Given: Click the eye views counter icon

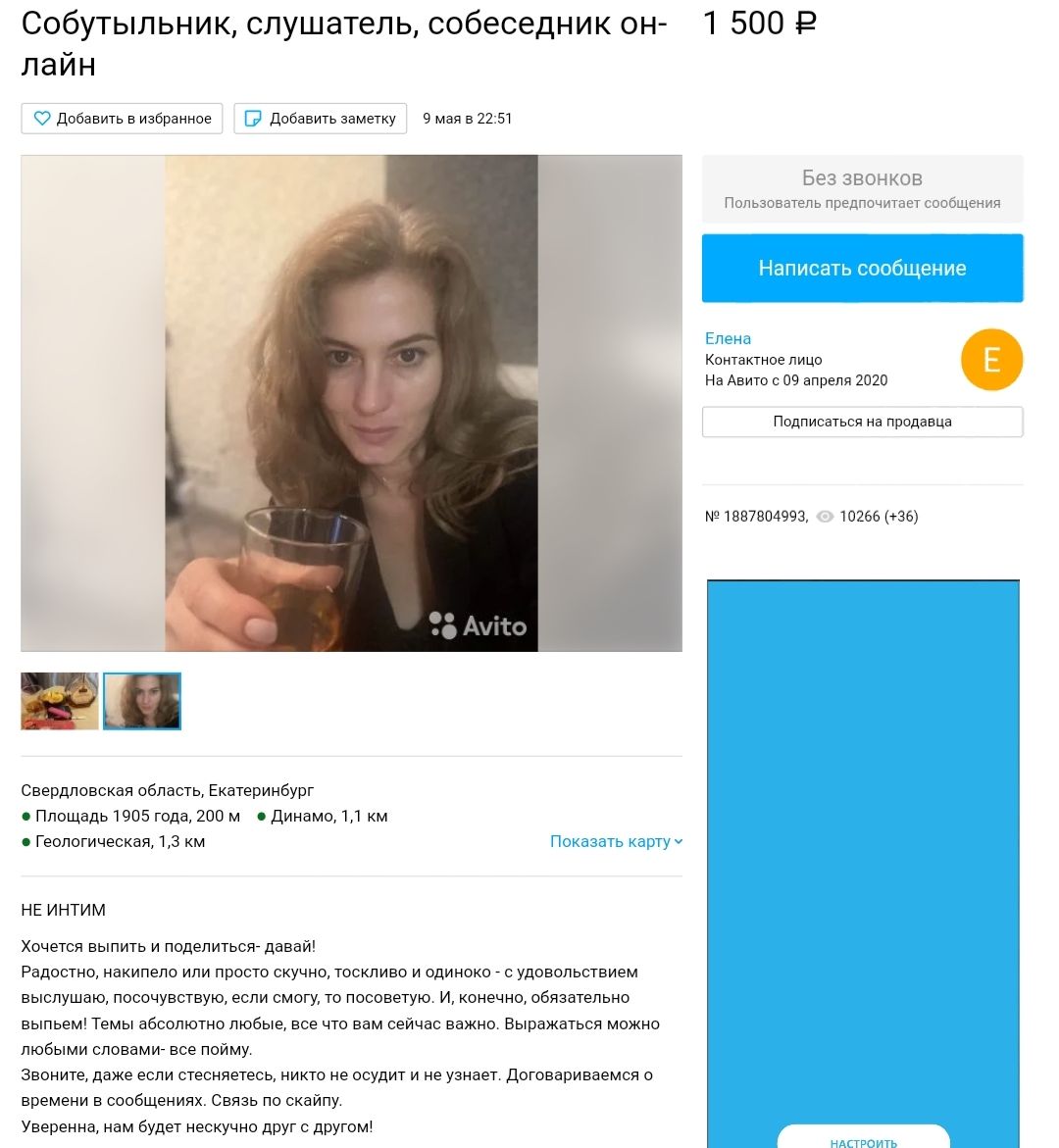Looking at the screenshot, I should (x=826, y=517).
